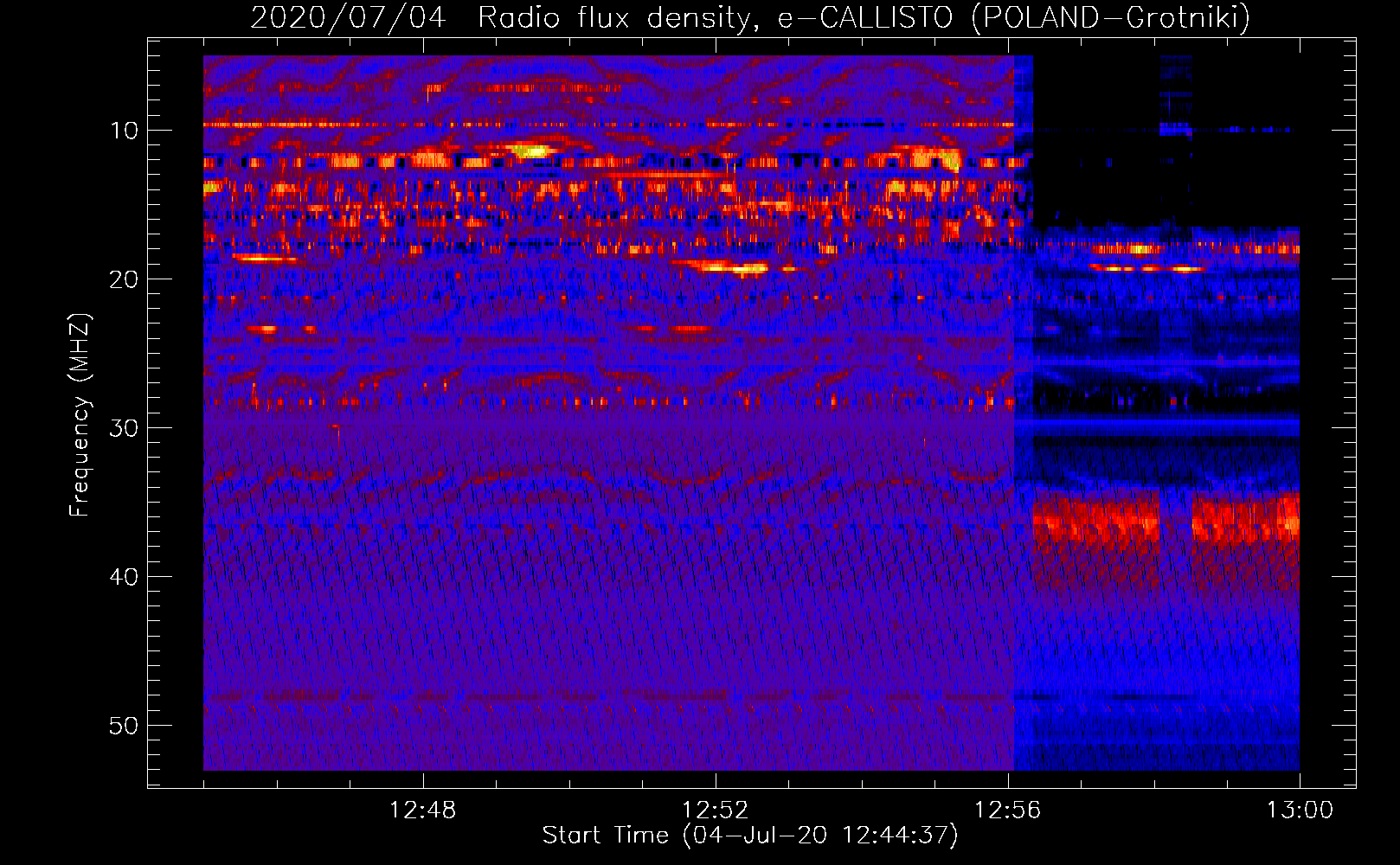Screen dimensions: 1400x865
Task: Click the 10 MHz frequency tick label
Action: coord(125,131)
